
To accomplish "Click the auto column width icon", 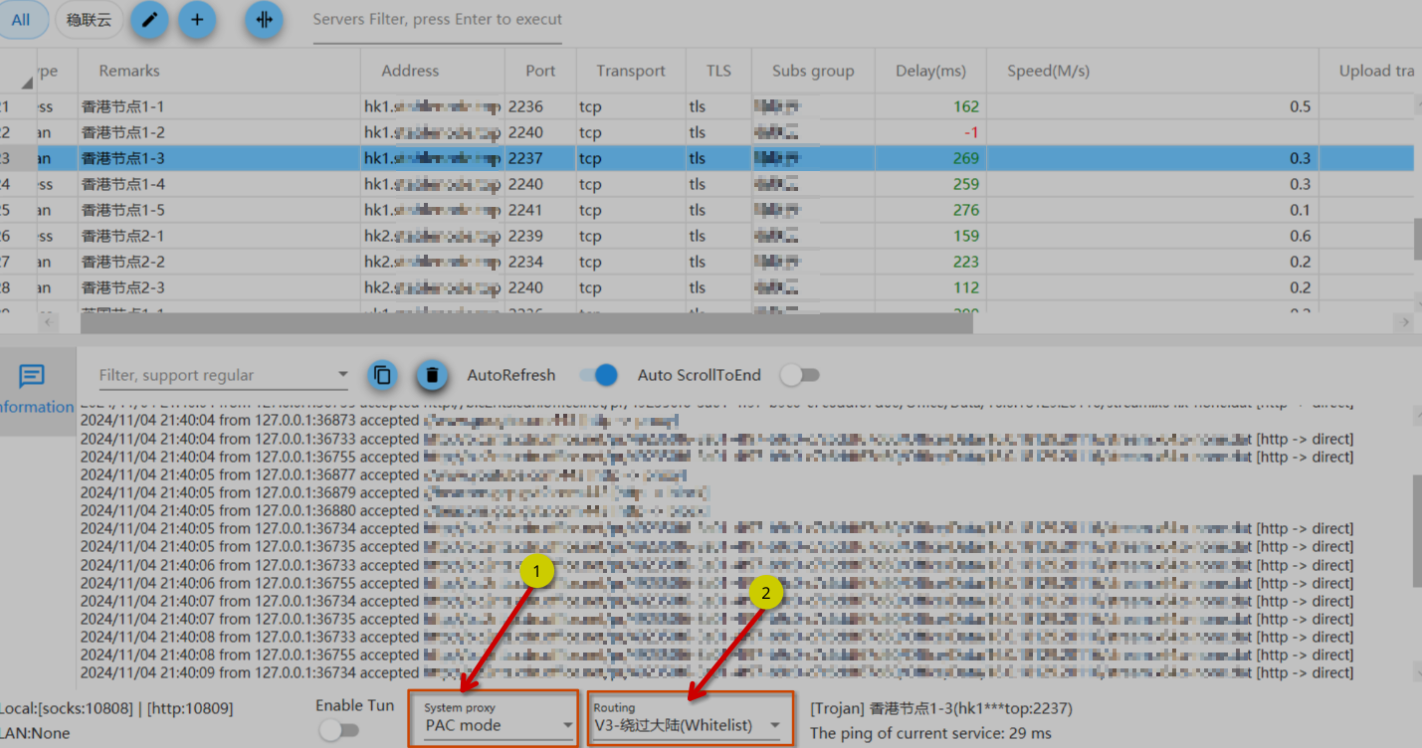I will [264, 20].
